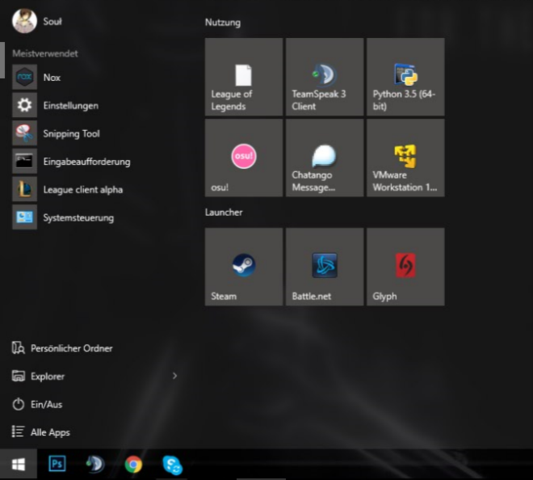The height and width of the screenshot is (480, 533).
Task: Click the Windows Start button
Action: 18,464
